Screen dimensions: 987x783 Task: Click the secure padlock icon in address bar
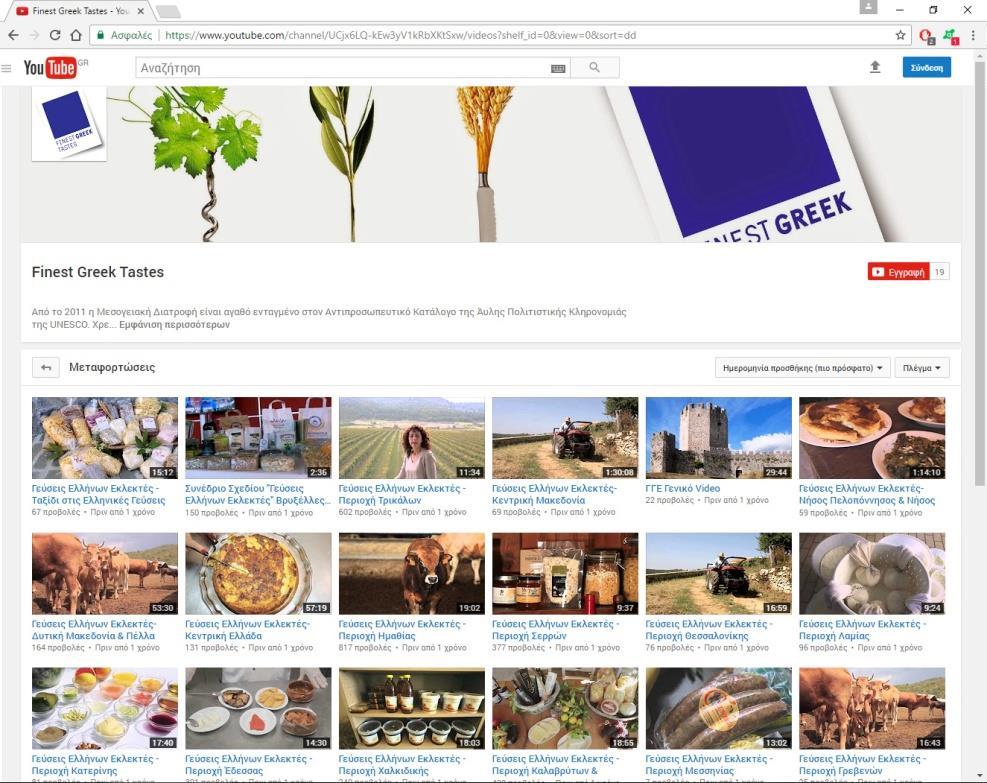100,35
